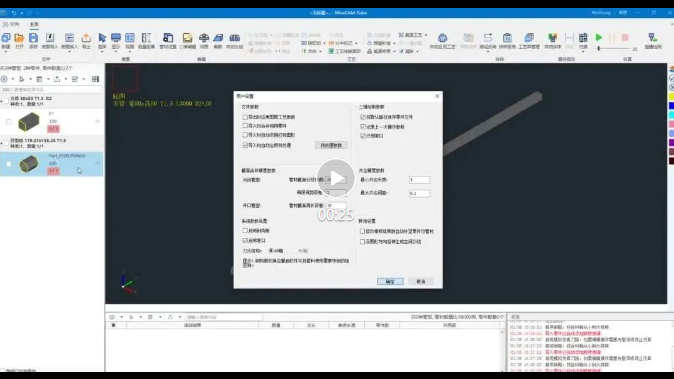The height and width of the screenshot is (379, 674).
Task: Click the Cancel button in dialog
Action: 421,281
